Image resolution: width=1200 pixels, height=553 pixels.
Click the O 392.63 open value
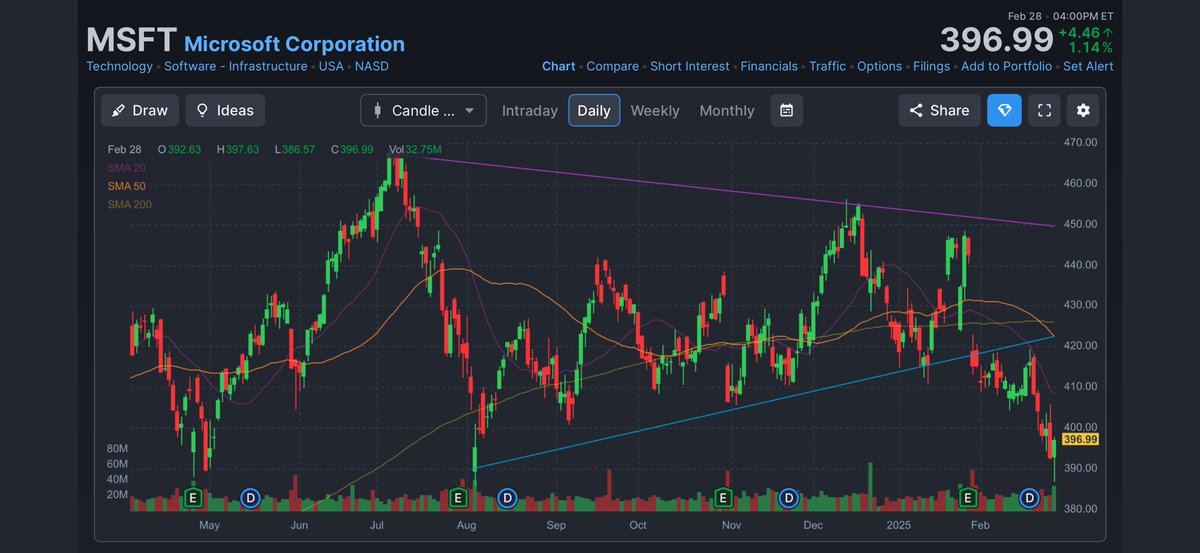point(179,149)
